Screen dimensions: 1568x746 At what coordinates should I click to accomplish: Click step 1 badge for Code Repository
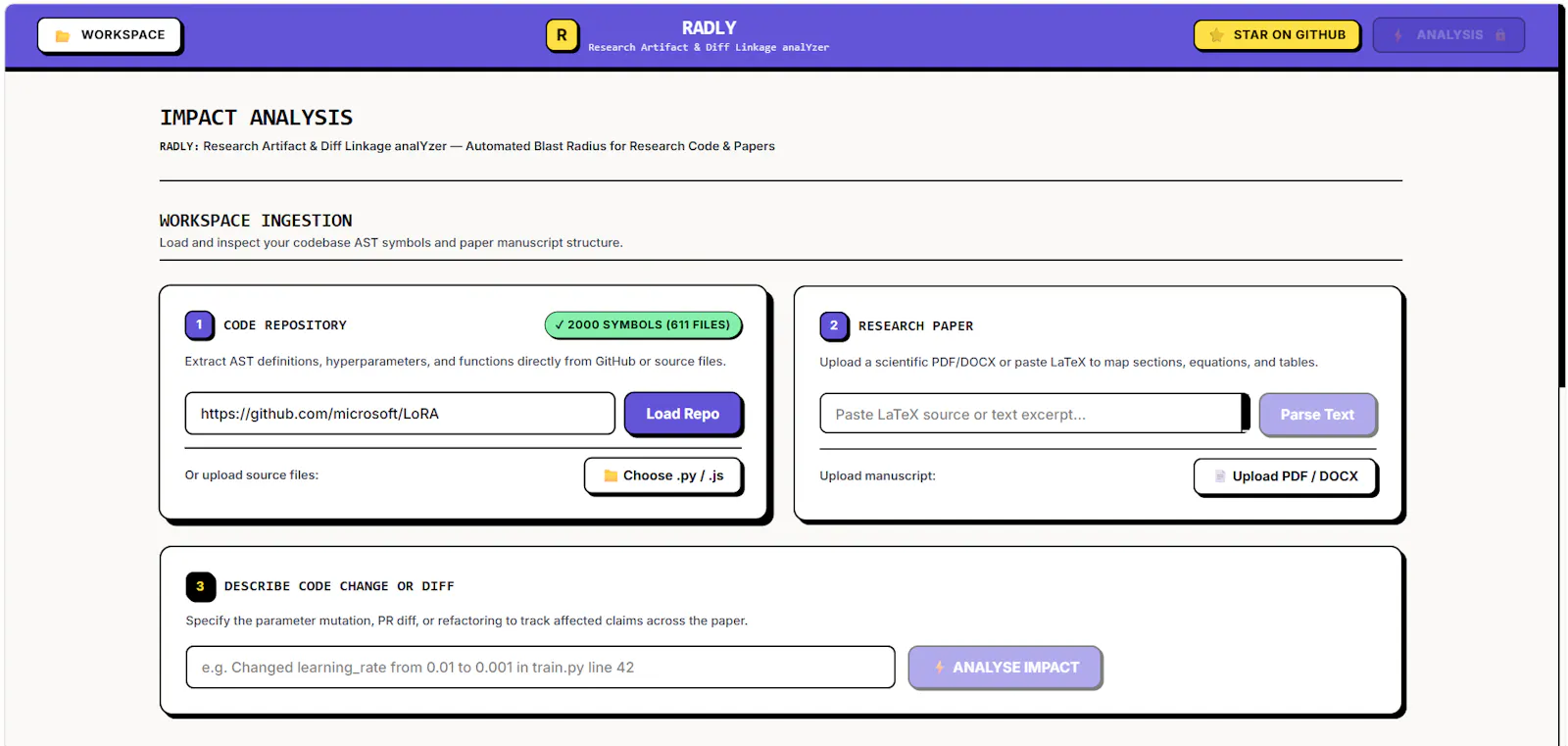(x=199, y=324)
